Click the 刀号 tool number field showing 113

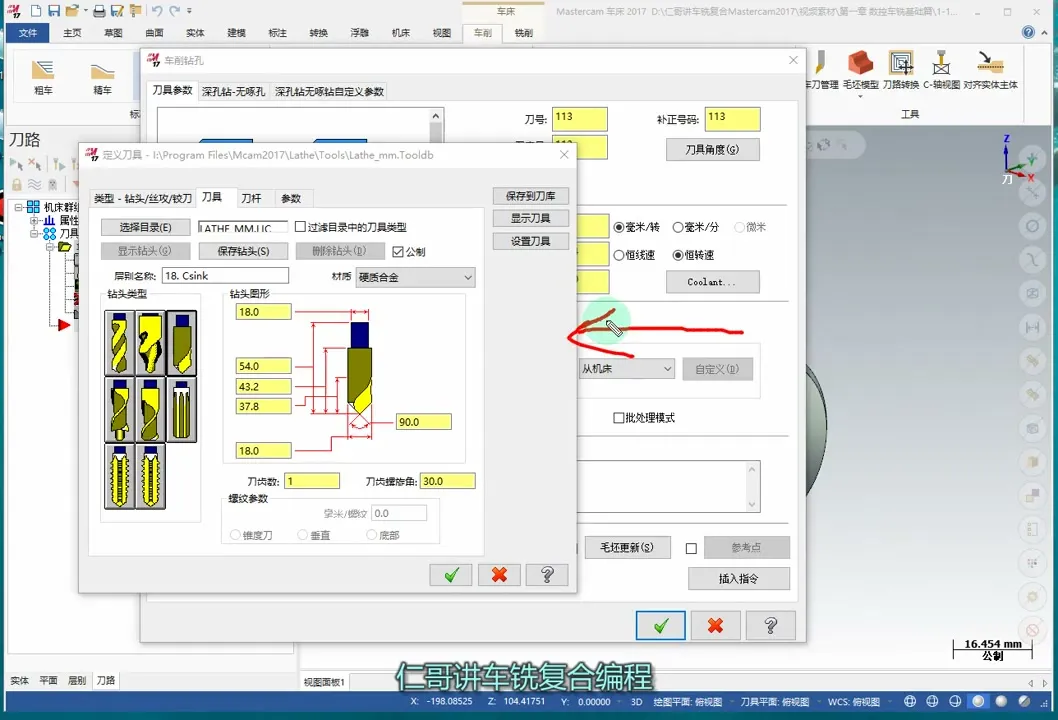click(580, 117)
